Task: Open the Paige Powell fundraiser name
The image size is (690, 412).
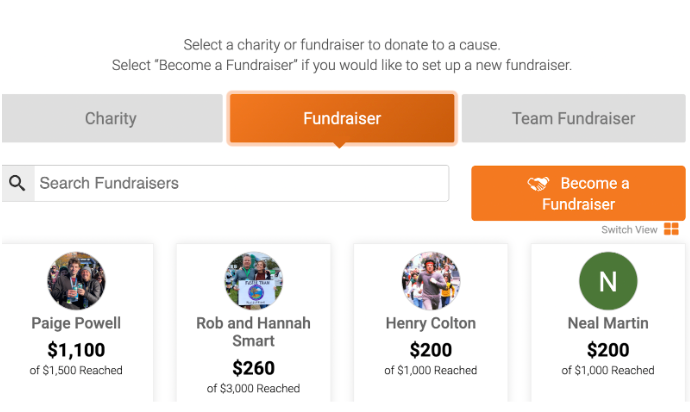Action: [76, 323]
